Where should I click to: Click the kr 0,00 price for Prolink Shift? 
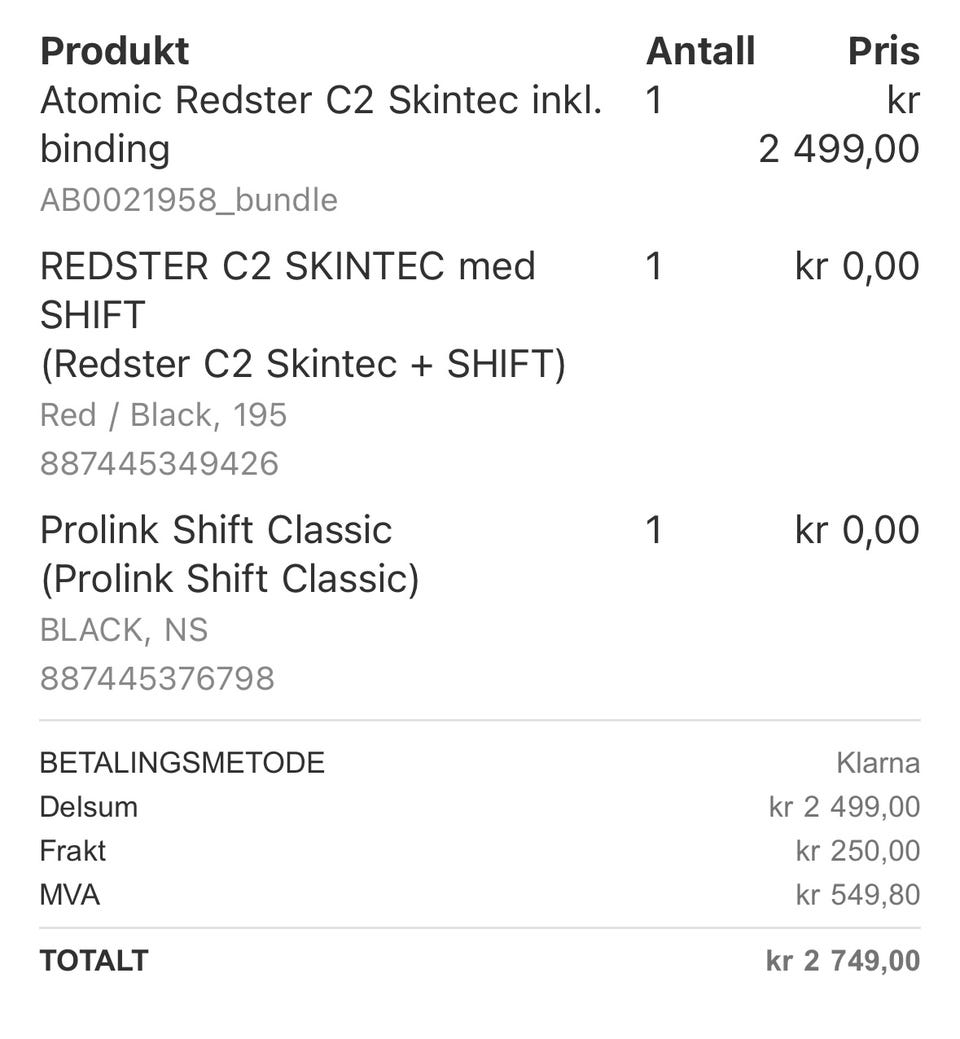[x=856, y=530]
